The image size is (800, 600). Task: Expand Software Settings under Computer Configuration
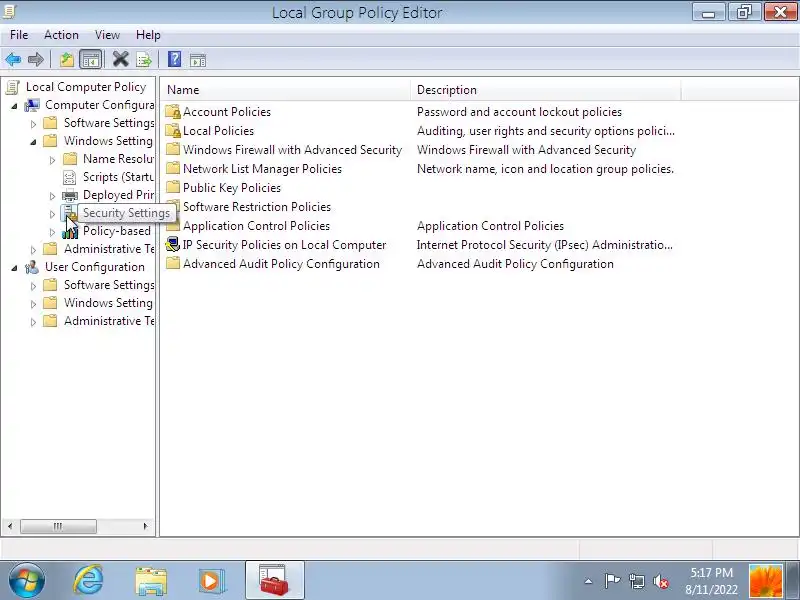tap(34, 123)
